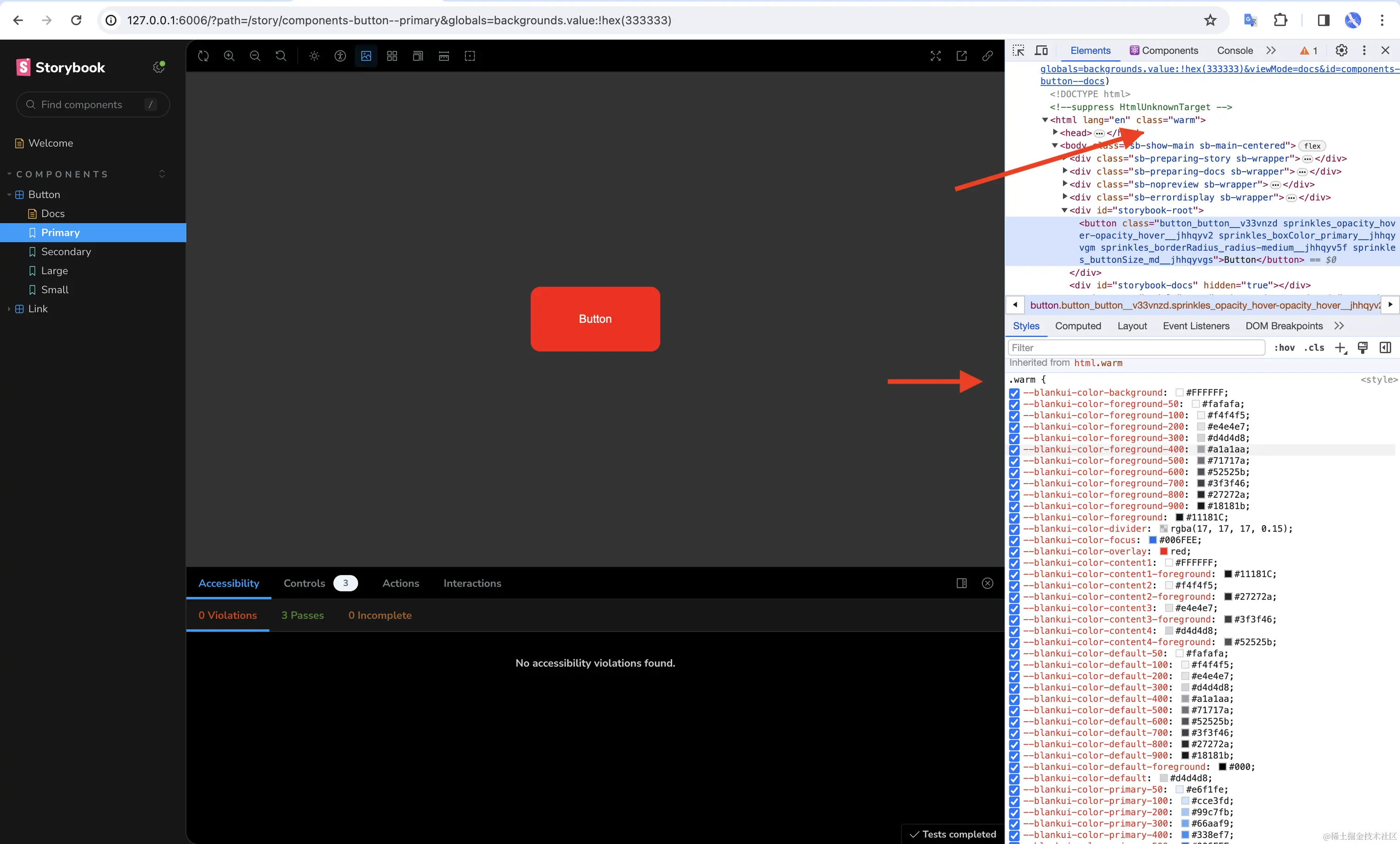This screenshot has width=1400, height=844.
Task: Remount the current story
Action: tap(203, 56)
